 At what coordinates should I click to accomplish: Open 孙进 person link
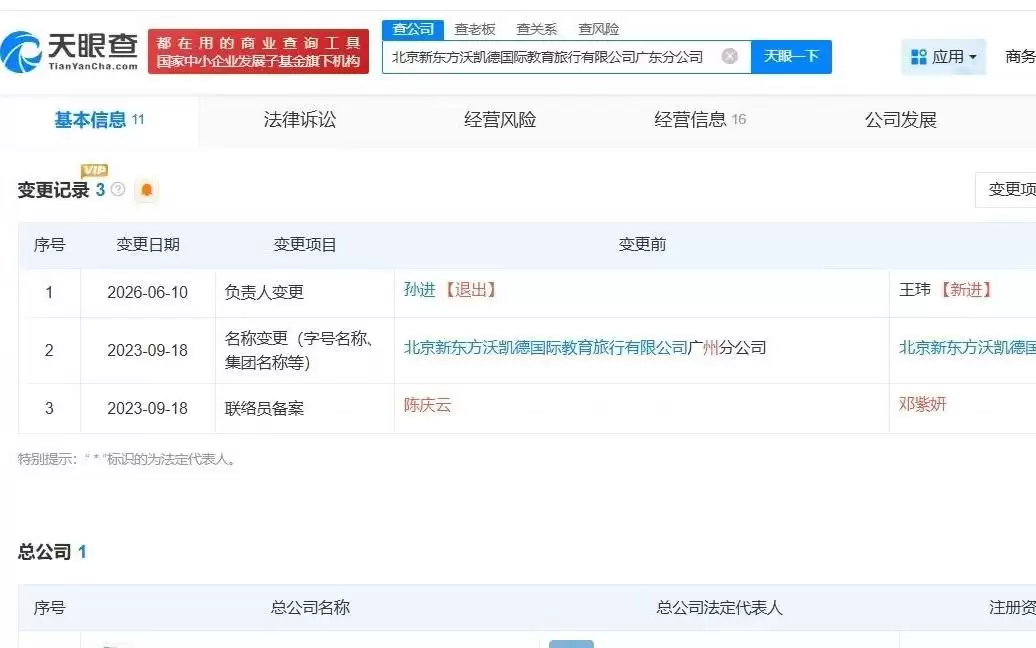click(x=420, y=289)
